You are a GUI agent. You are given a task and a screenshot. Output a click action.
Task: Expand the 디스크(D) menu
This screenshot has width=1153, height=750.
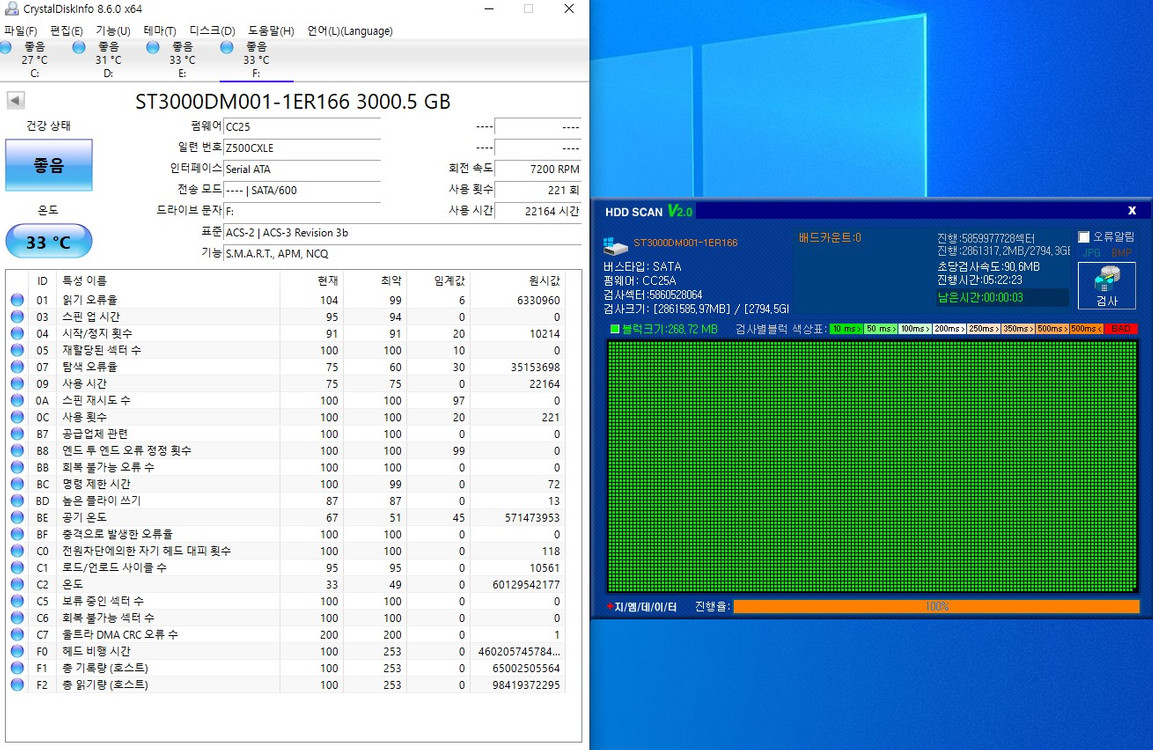point(212,31)
